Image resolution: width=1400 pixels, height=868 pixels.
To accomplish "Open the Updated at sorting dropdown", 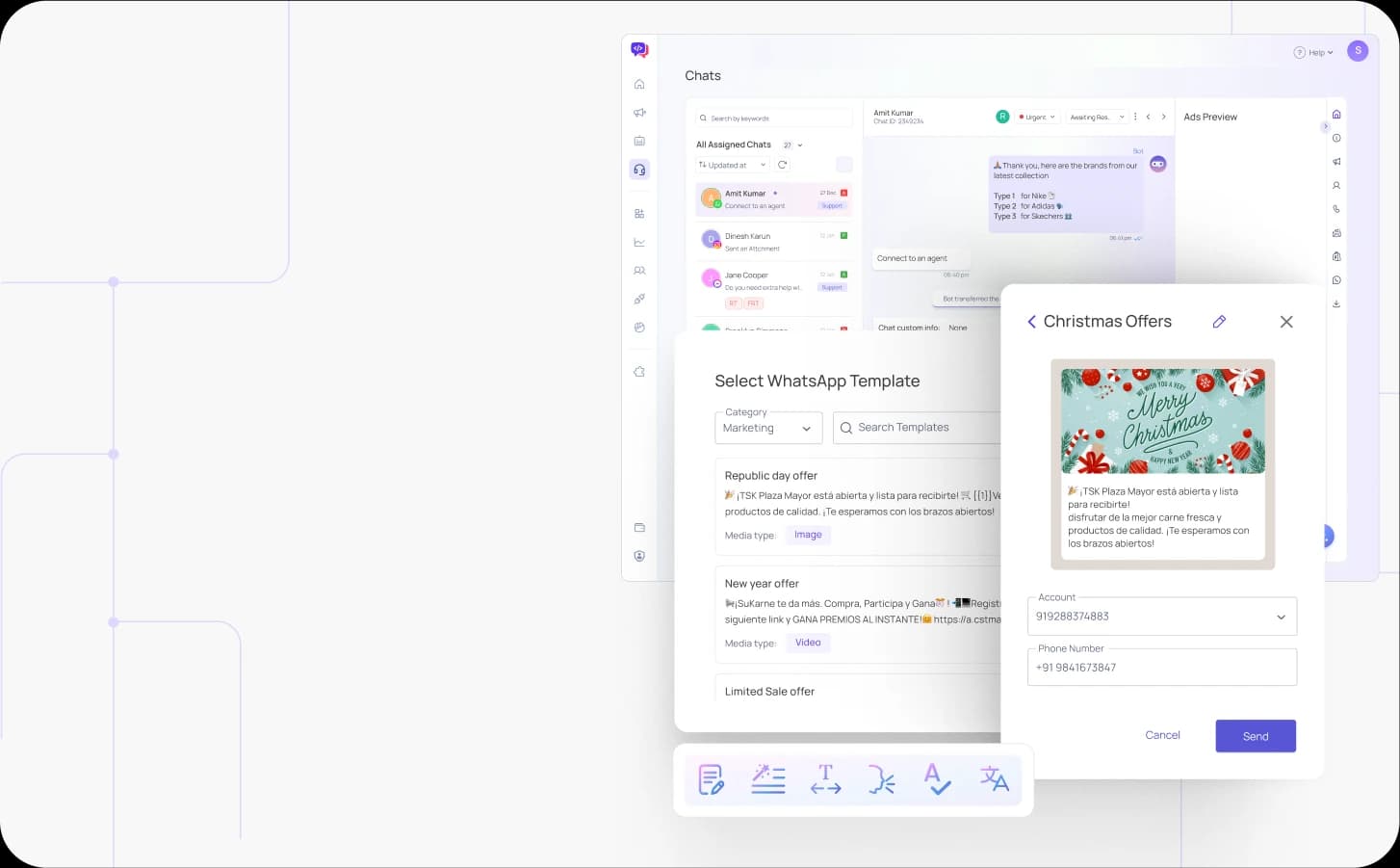I will (731, 165).
